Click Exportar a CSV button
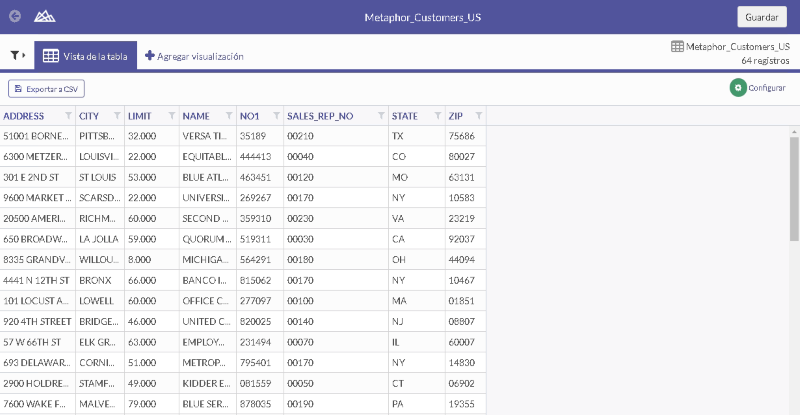The width and height of the screenshot is (800, 415). tap(46, 89)
